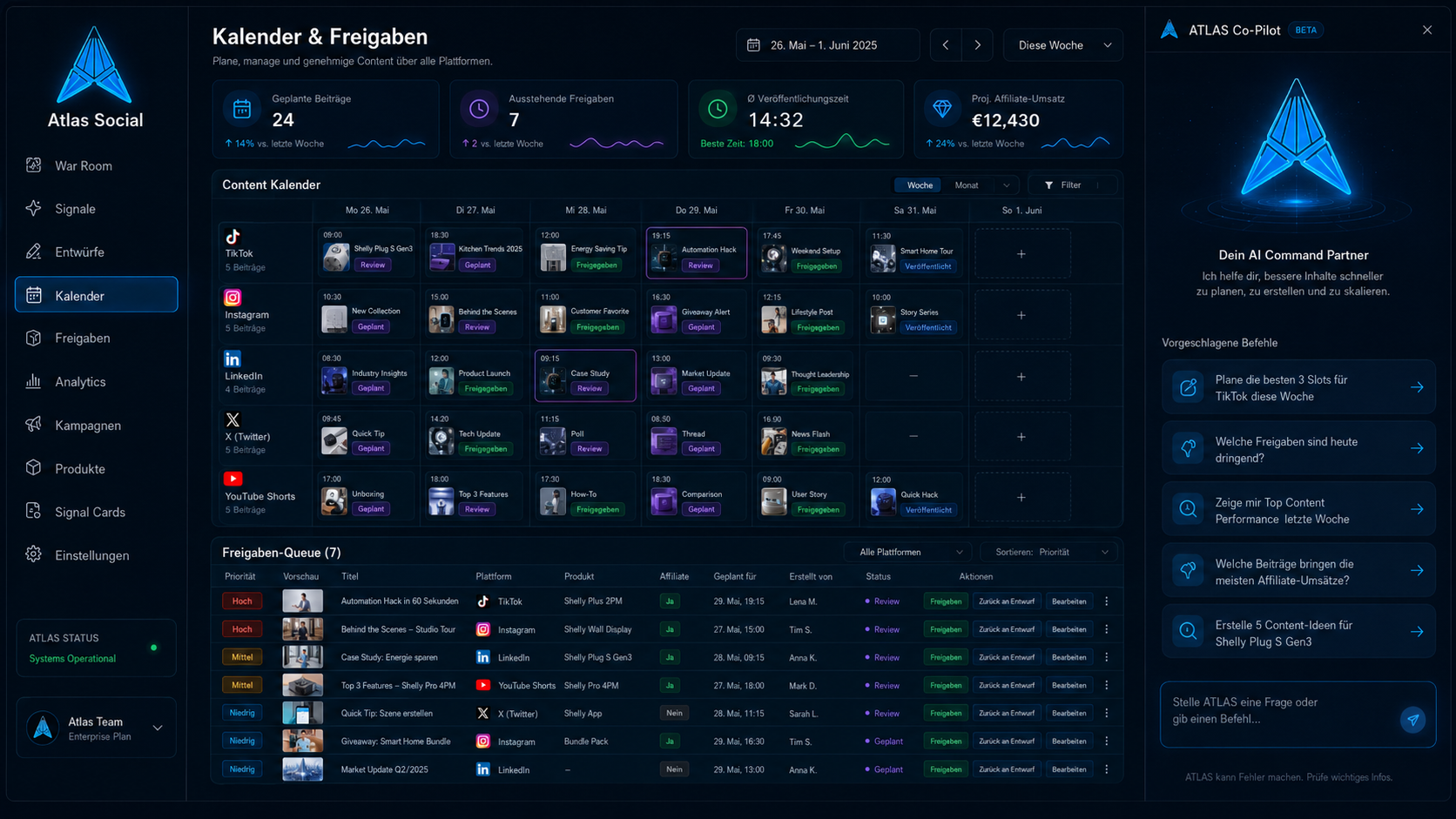Switch calendar view to Woche
This screenshot has width=1456, height=819.
920,185
